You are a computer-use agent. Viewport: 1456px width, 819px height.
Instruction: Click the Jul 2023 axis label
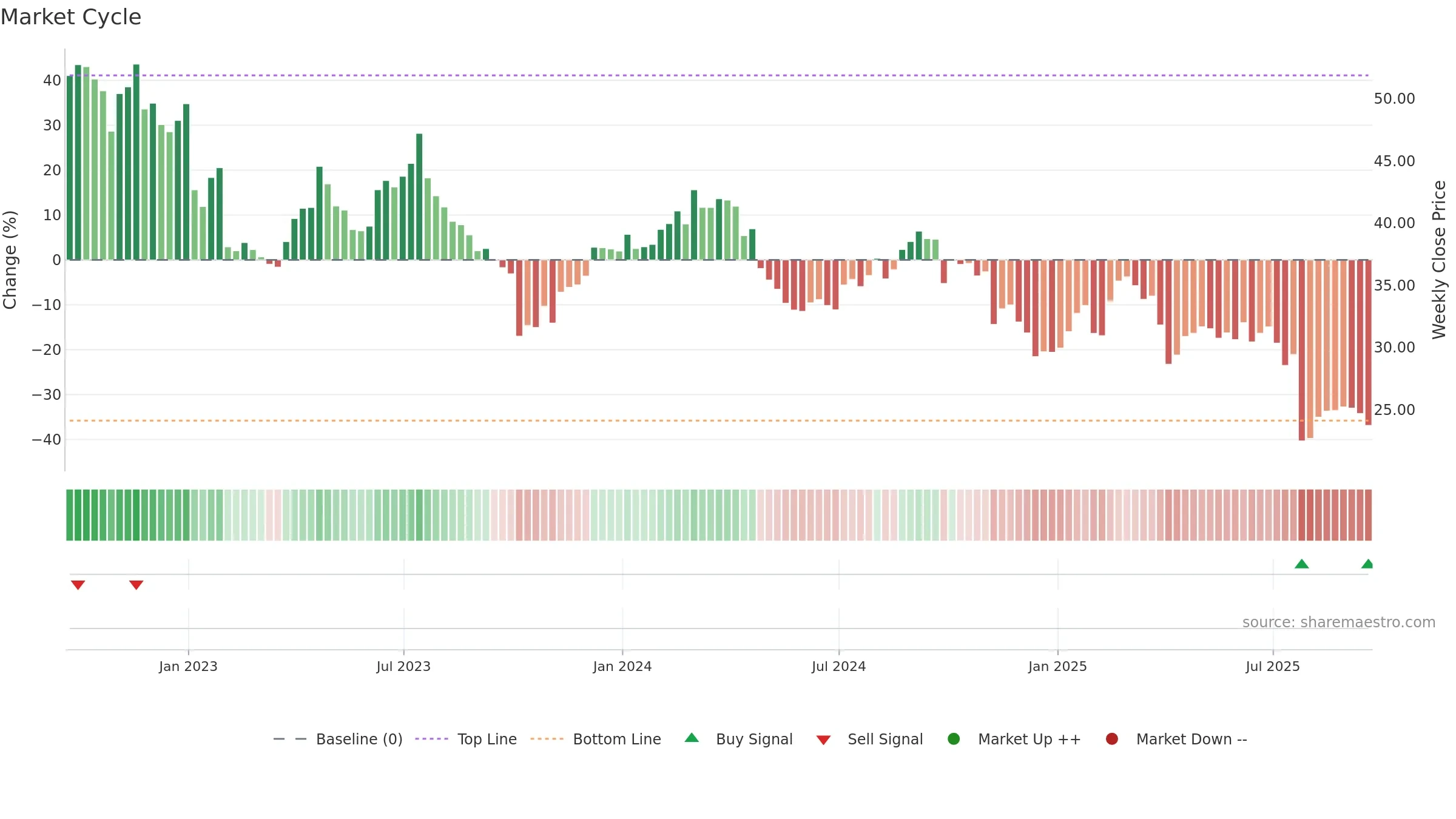(x=403, y=667)
